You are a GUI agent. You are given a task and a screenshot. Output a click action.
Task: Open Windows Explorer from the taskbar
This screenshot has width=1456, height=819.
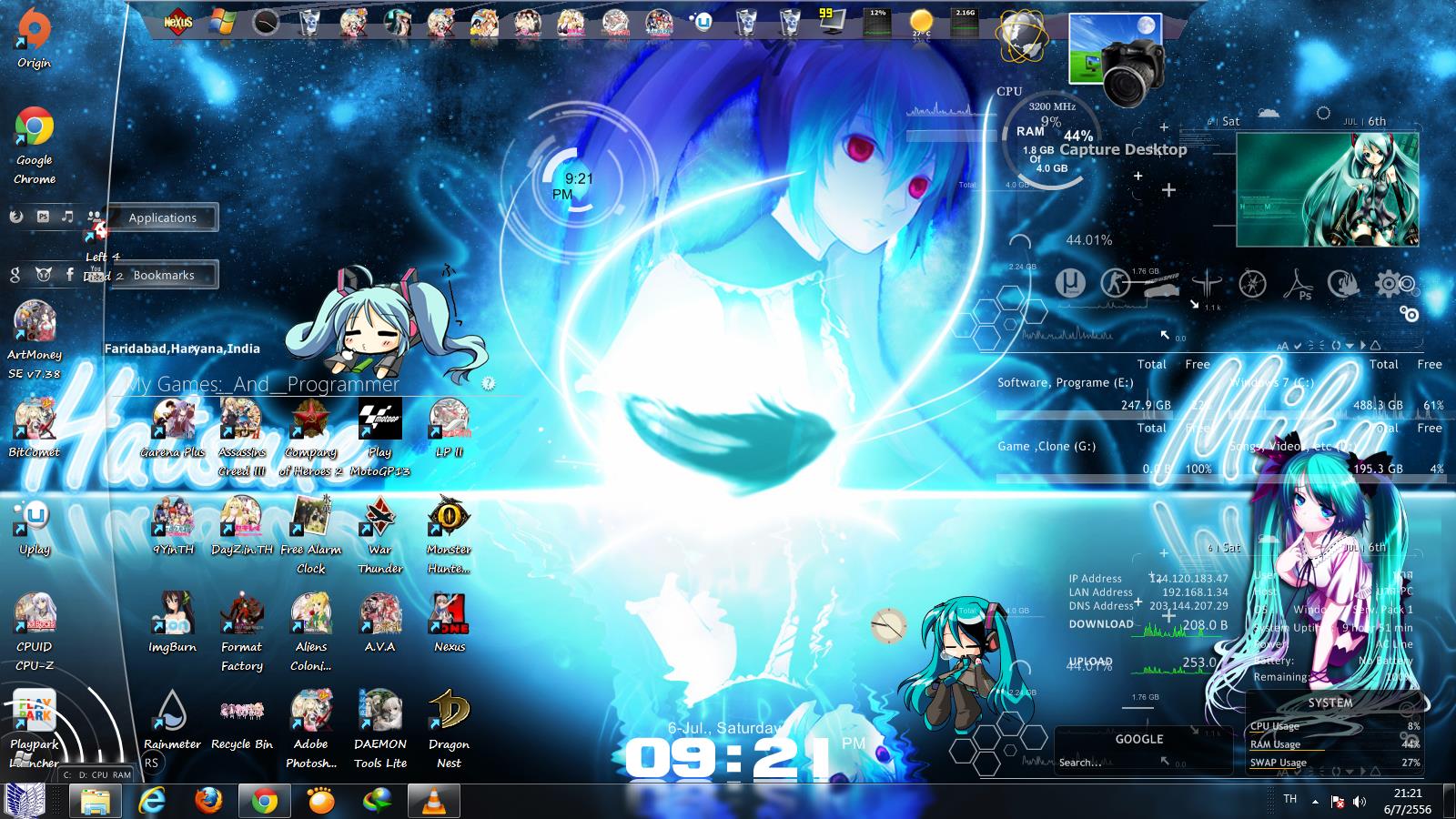[96, 802]
